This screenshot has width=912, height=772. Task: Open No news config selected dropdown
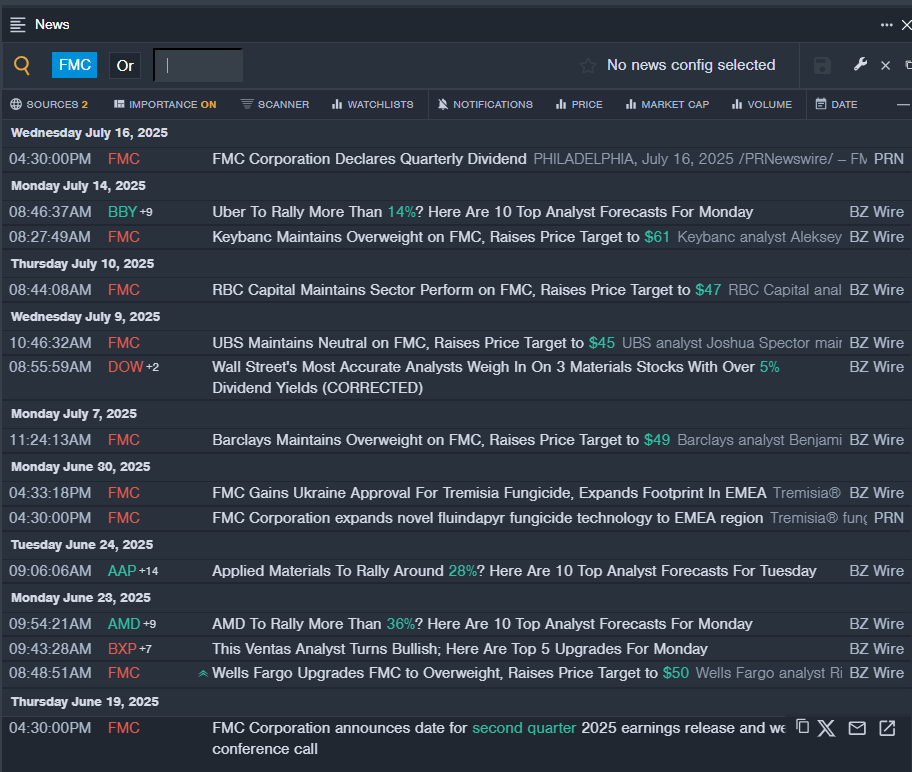pyautogui.click(x=691, y=65)
